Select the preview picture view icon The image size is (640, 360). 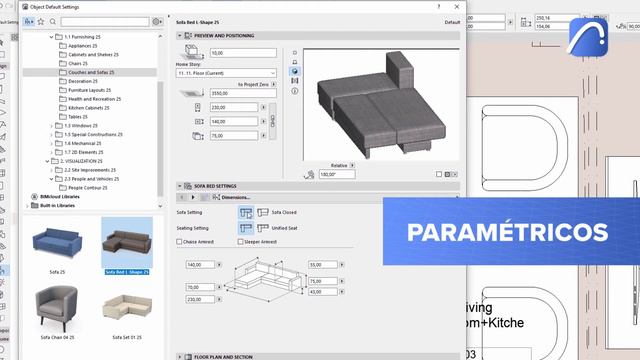tap(295, 81)
